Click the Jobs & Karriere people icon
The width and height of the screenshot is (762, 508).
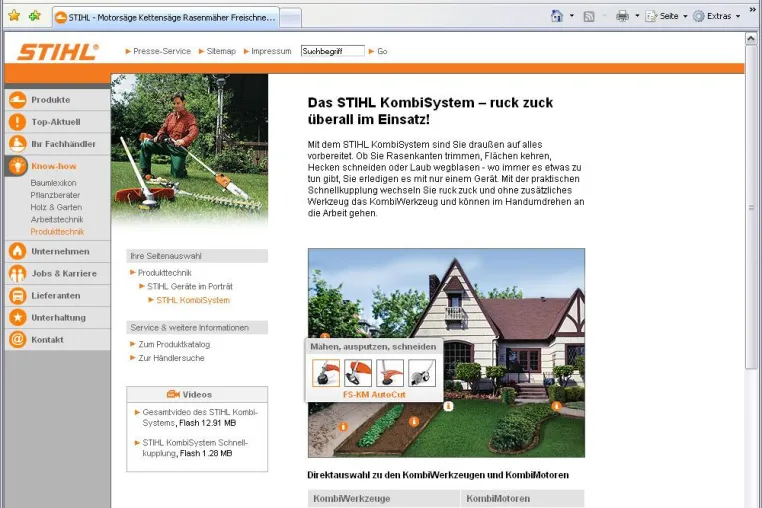(x=17, y=273)
